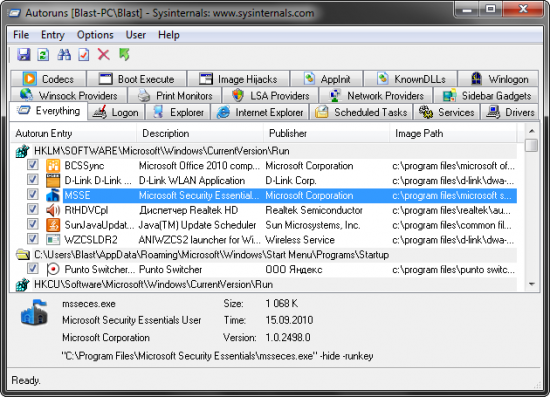
Task: Switch to the LSA Providers tab
Action: [270, 95]
